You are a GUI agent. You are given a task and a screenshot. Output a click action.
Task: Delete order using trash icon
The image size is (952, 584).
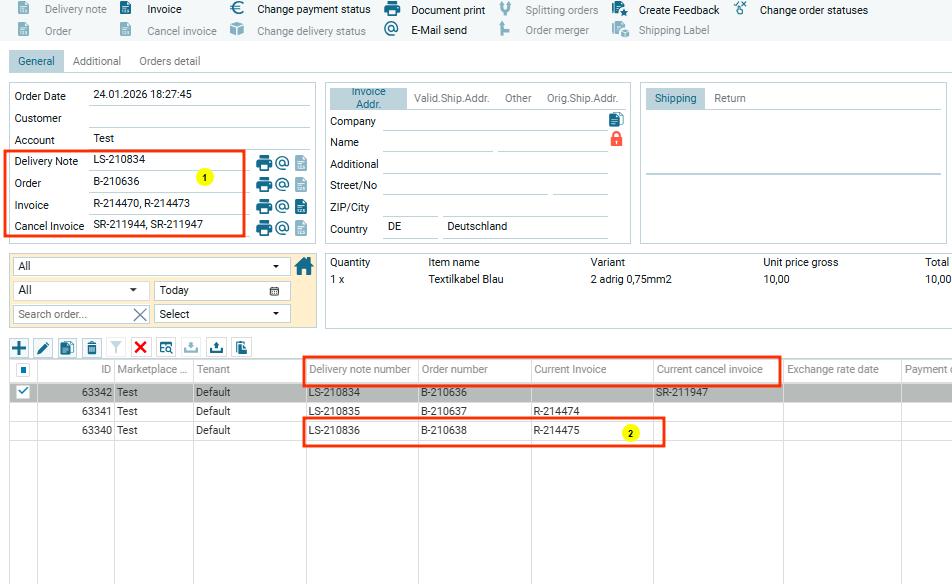92,347
